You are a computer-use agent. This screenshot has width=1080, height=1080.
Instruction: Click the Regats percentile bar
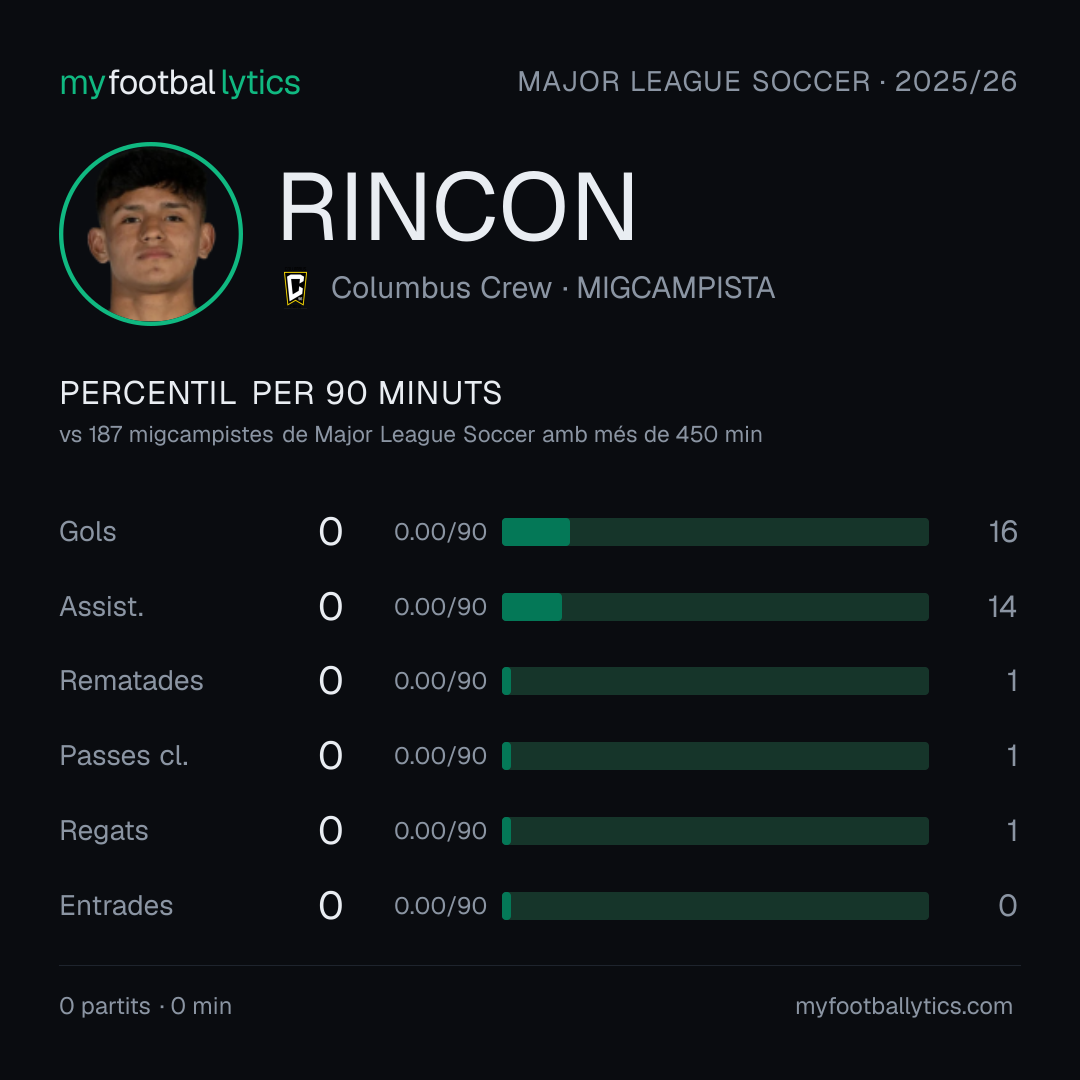[x=715, y=831]
